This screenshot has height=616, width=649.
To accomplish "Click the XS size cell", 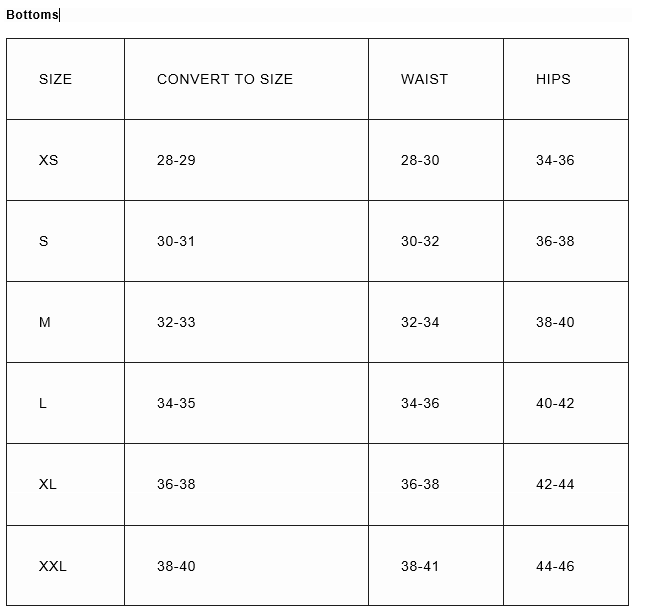I will [x=65, y=160].
